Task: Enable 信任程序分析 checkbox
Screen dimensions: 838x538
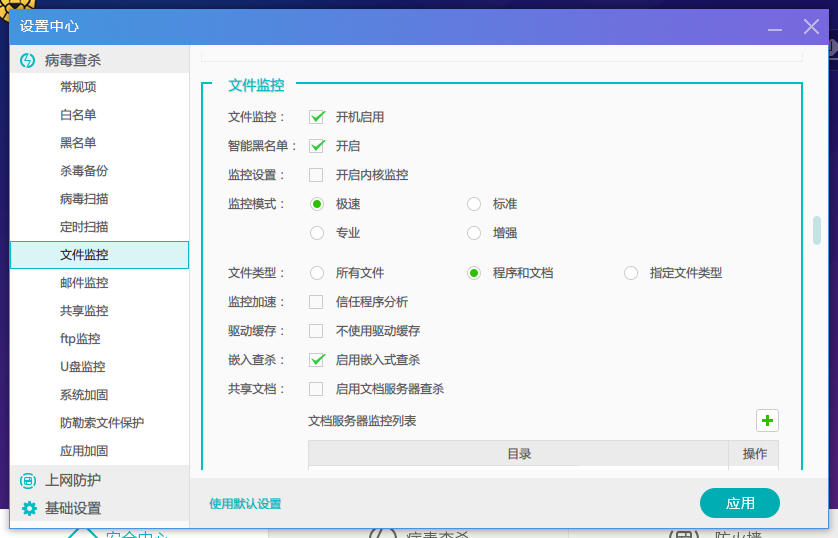Action: point(317,302)
